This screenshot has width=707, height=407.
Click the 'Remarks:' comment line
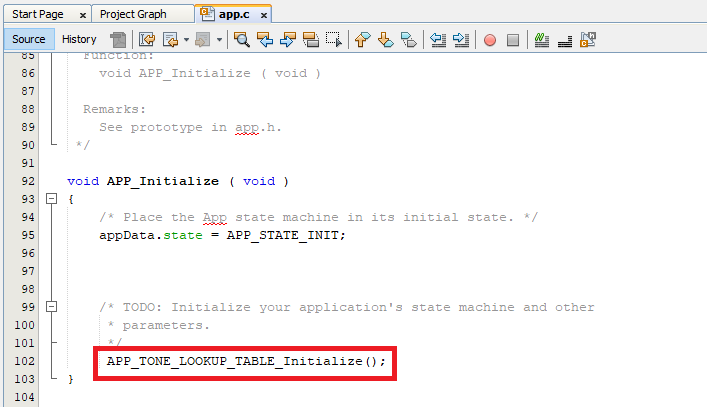114,109
